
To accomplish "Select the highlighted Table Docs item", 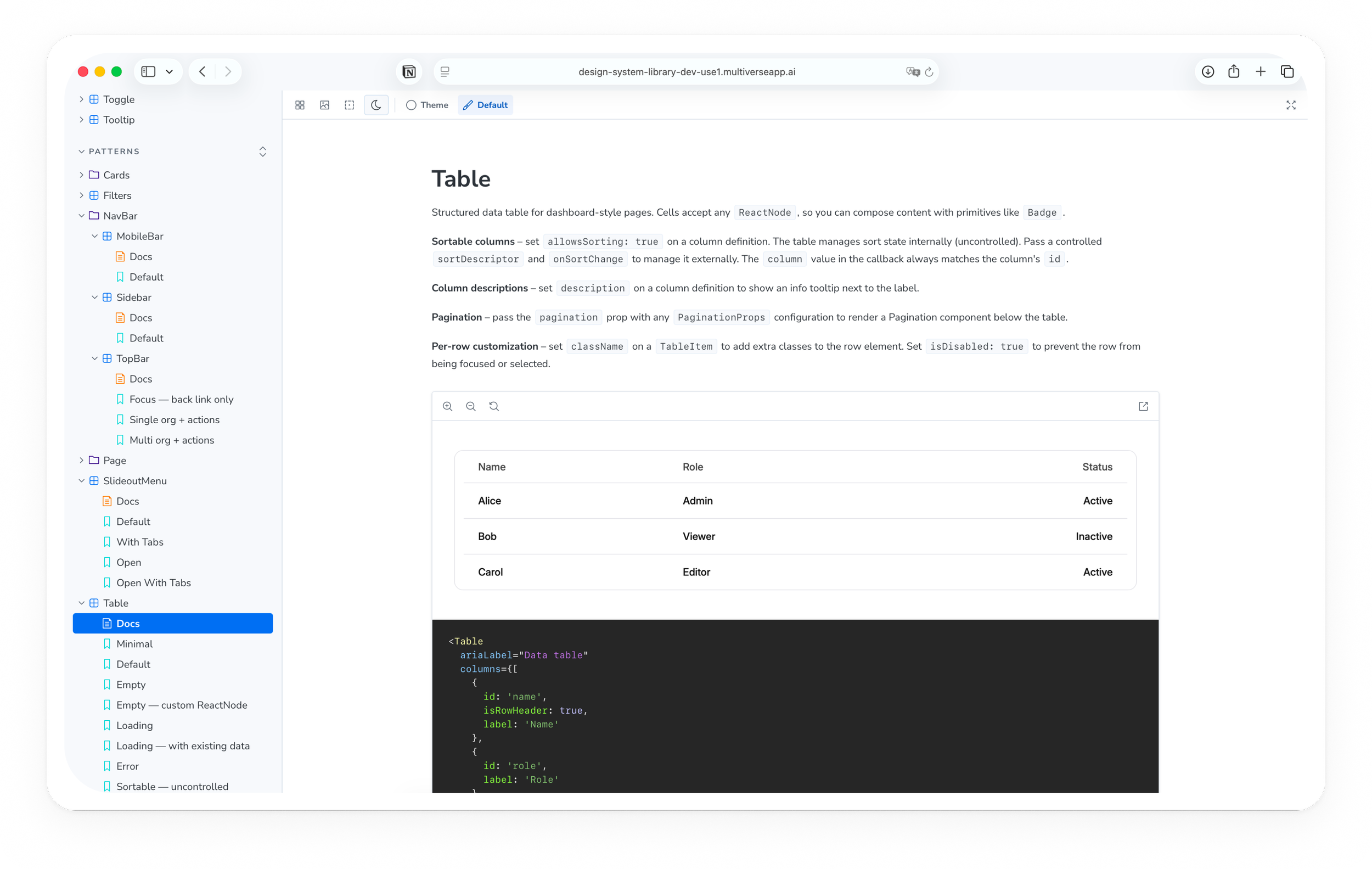I will [x=173, y=624].
